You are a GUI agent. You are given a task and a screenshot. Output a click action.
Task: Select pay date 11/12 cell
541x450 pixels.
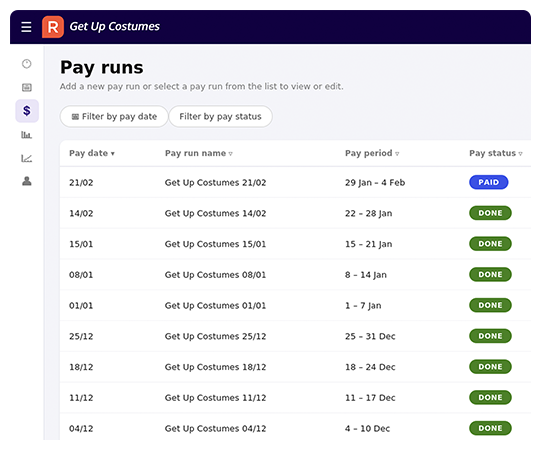tap(81, 398)
